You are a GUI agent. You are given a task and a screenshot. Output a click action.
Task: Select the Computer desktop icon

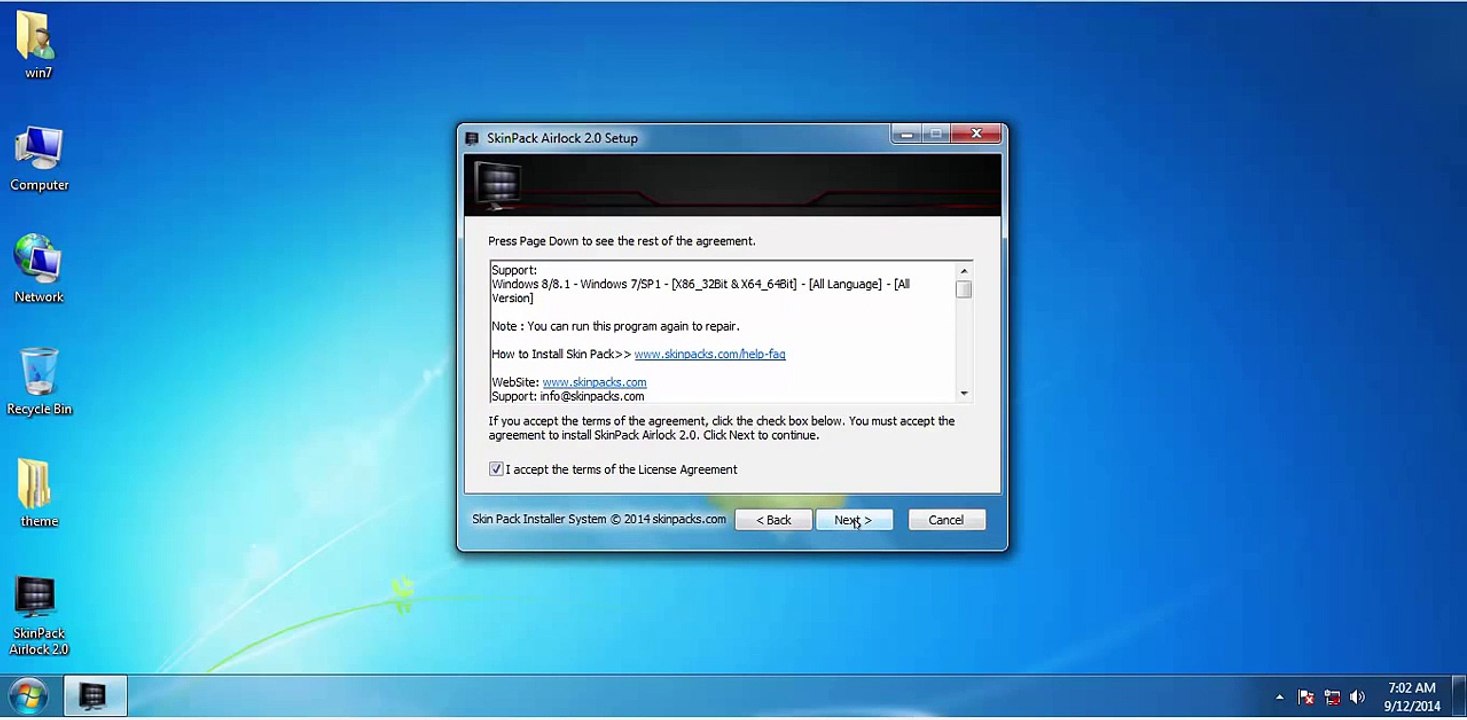(39, 158)
